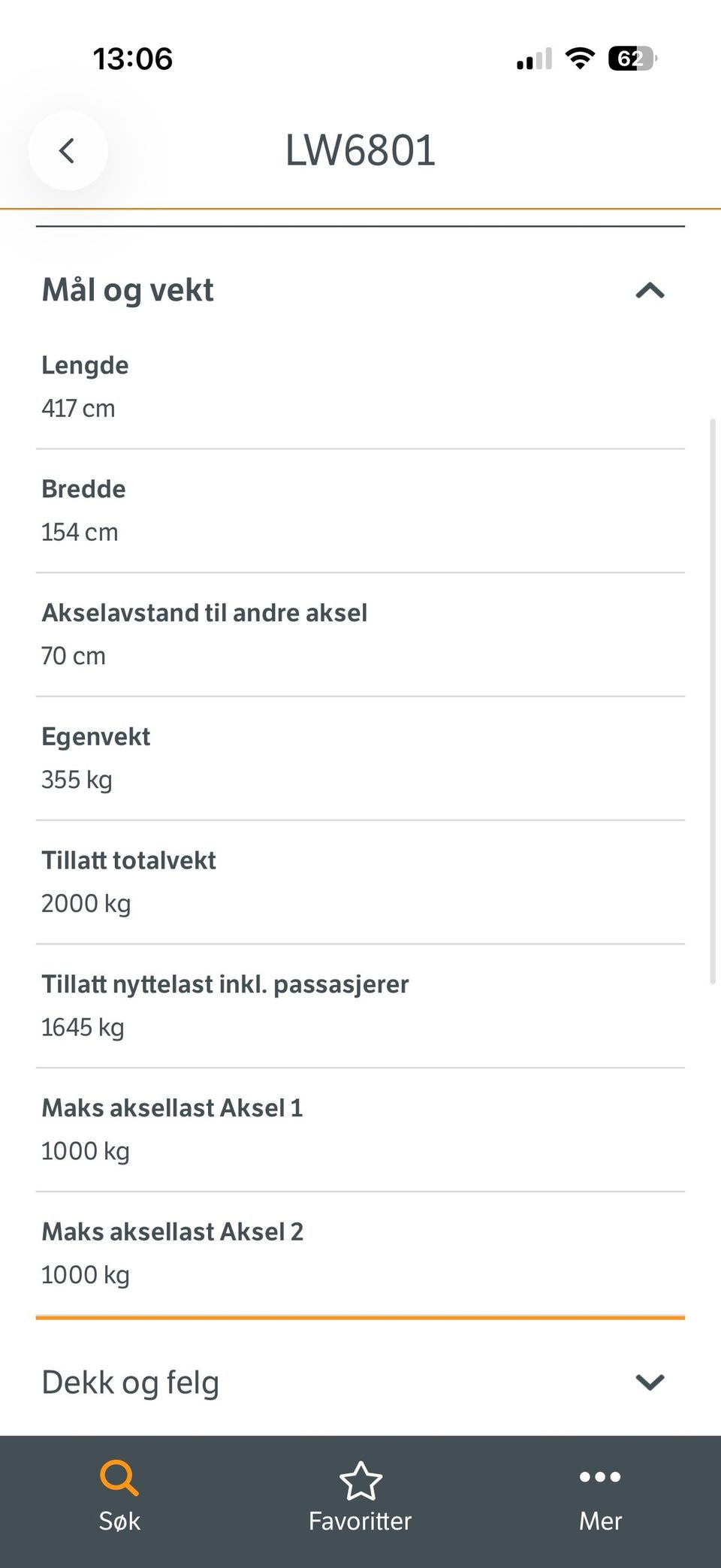Viewport: 721px width, 1568px height.
Task: Tap the cellular signal bars
Action: tap(534, 59)
